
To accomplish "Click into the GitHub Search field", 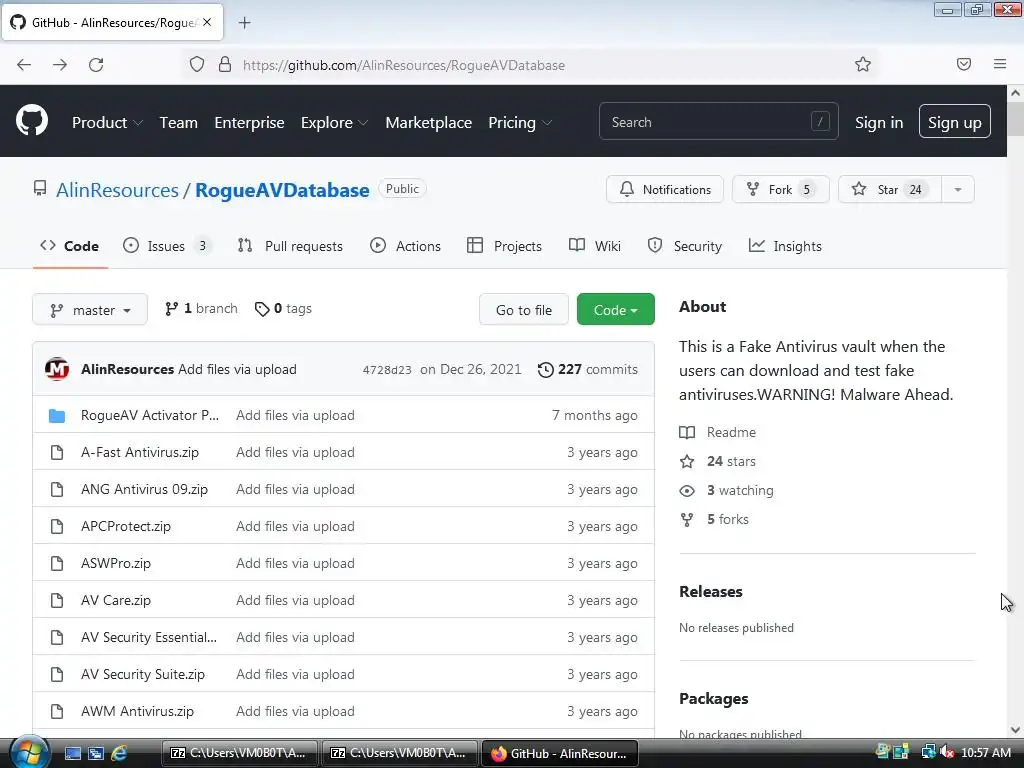I will click(718, 121).
